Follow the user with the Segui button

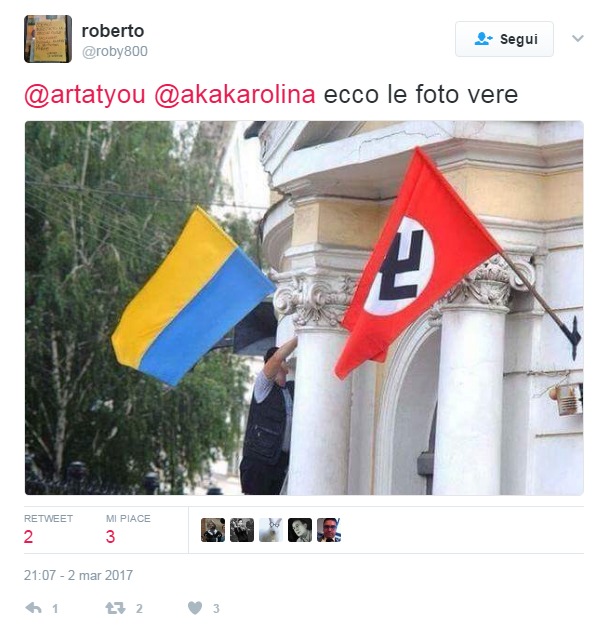pyautogui.click(x=504, y=39)
